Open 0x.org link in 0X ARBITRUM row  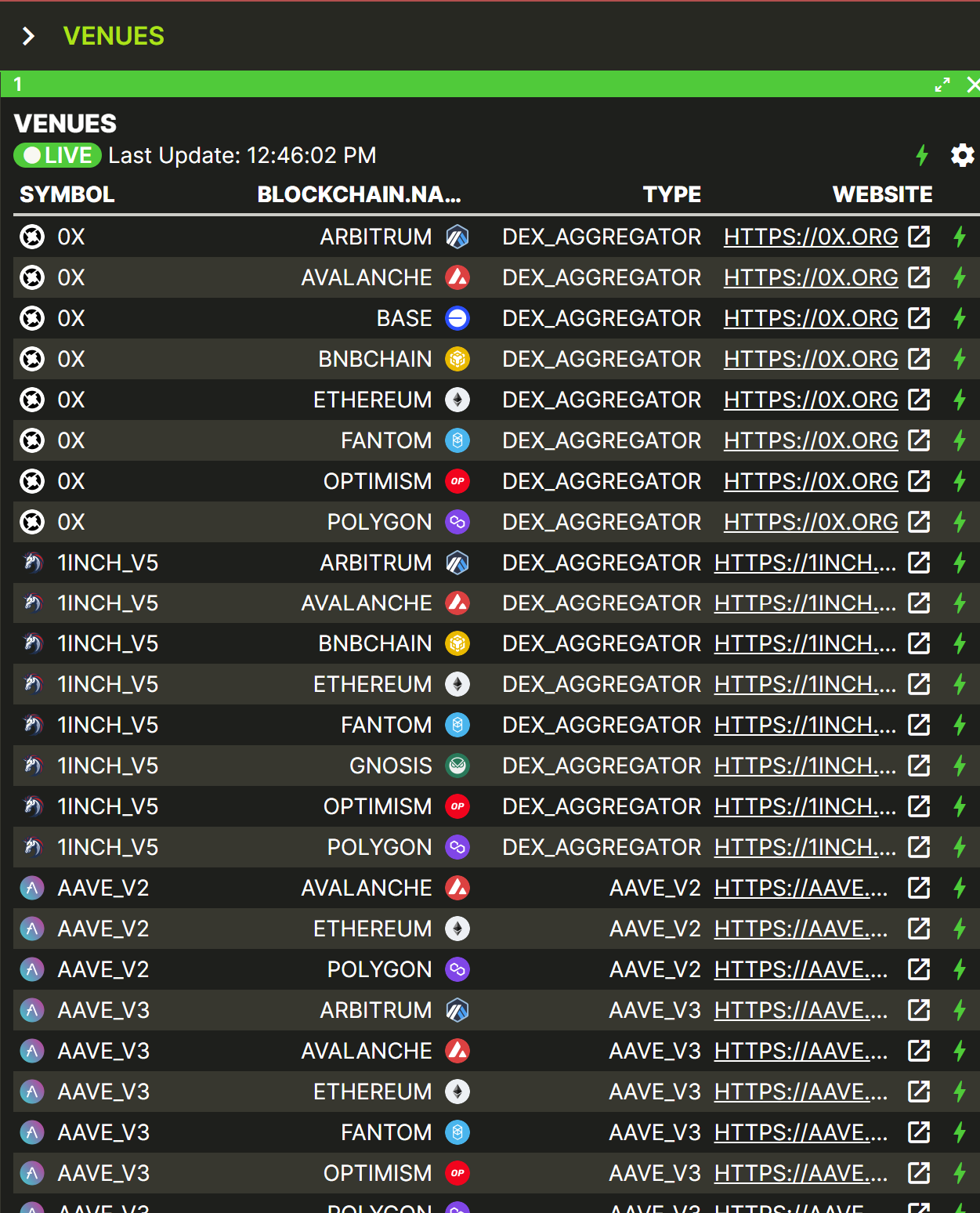[x=811, y=237]
